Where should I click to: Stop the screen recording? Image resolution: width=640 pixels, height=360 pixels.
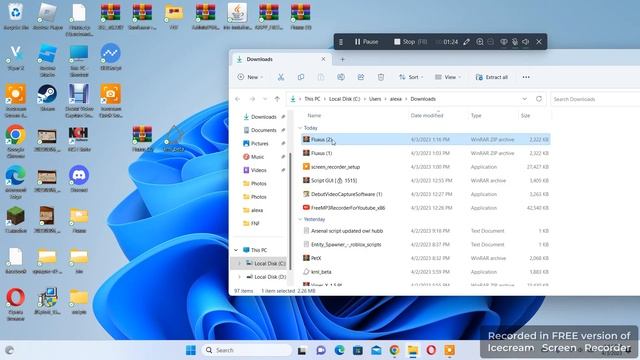[x=410, y=42]
